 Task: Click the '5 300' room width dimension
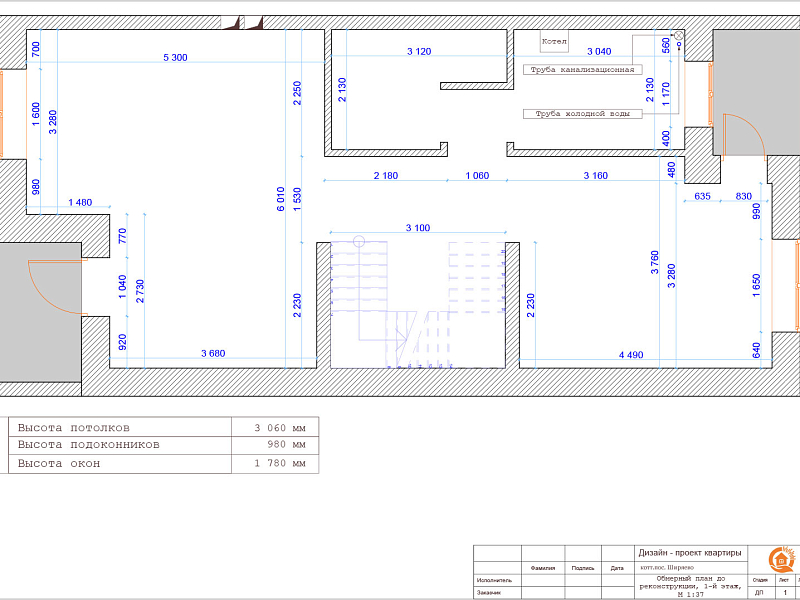pos(175,57)
